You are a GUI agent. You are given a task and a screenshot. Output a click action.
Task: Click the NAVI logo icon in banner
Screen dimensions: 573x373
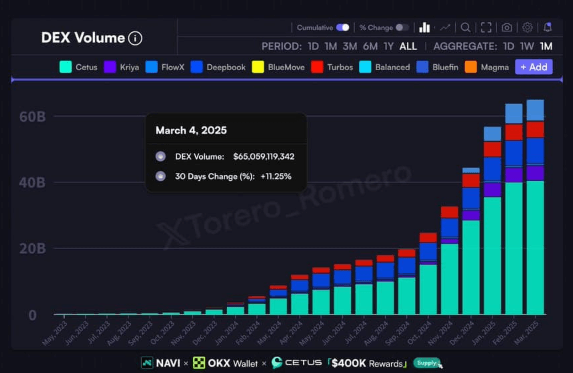[147, 363]
